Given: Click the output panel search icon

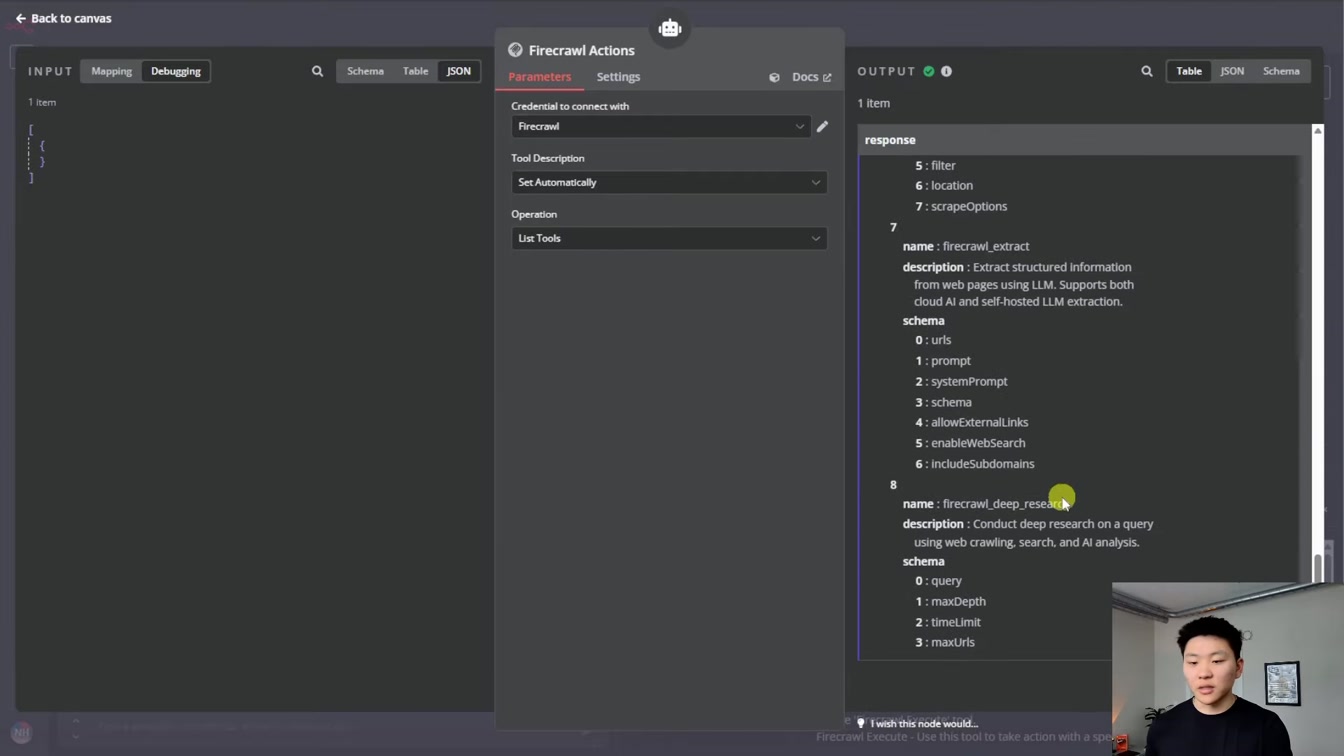Looking at the screenshot, I should coord(1147,71).
